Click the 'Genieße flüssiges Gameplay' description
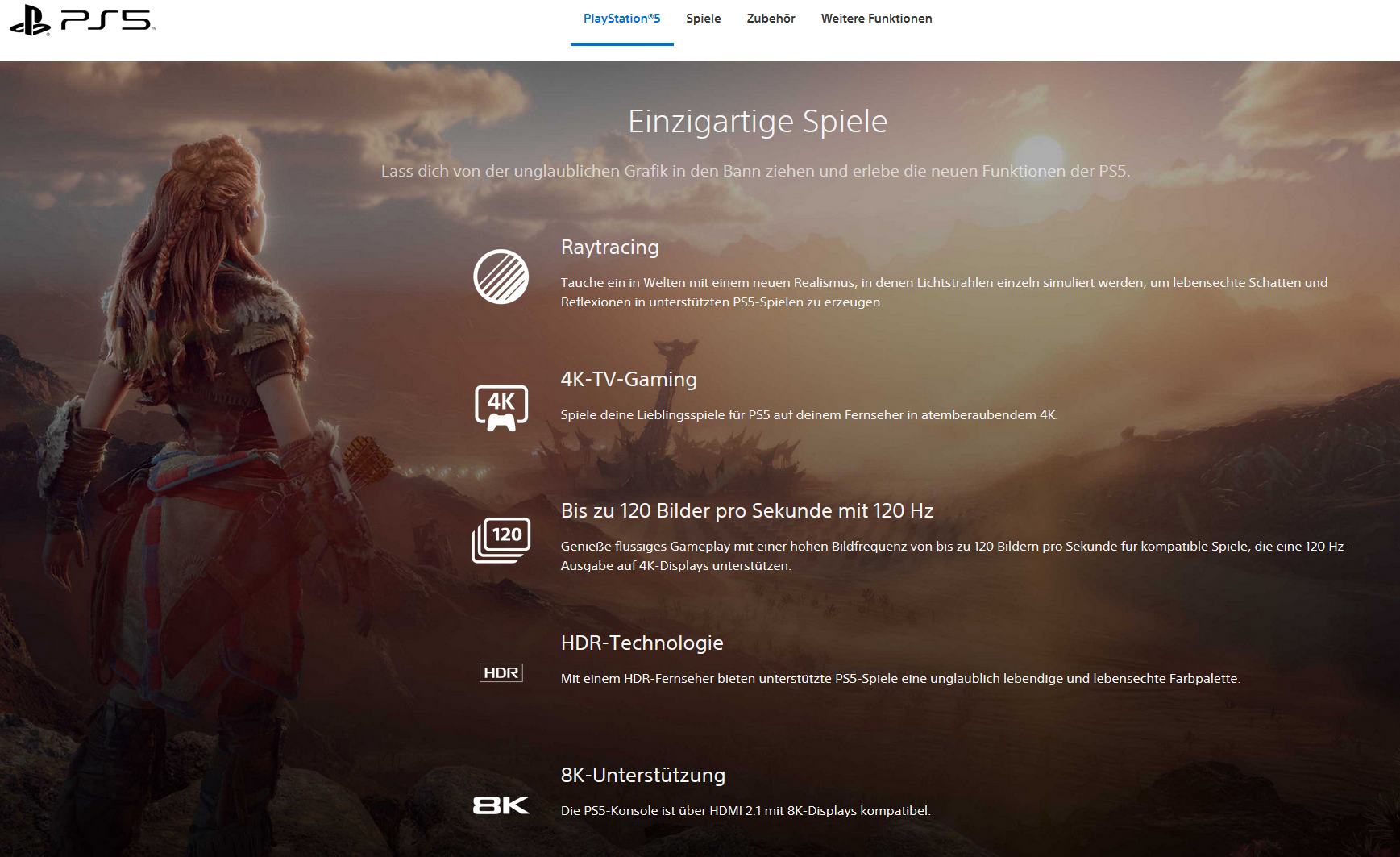 955,555
